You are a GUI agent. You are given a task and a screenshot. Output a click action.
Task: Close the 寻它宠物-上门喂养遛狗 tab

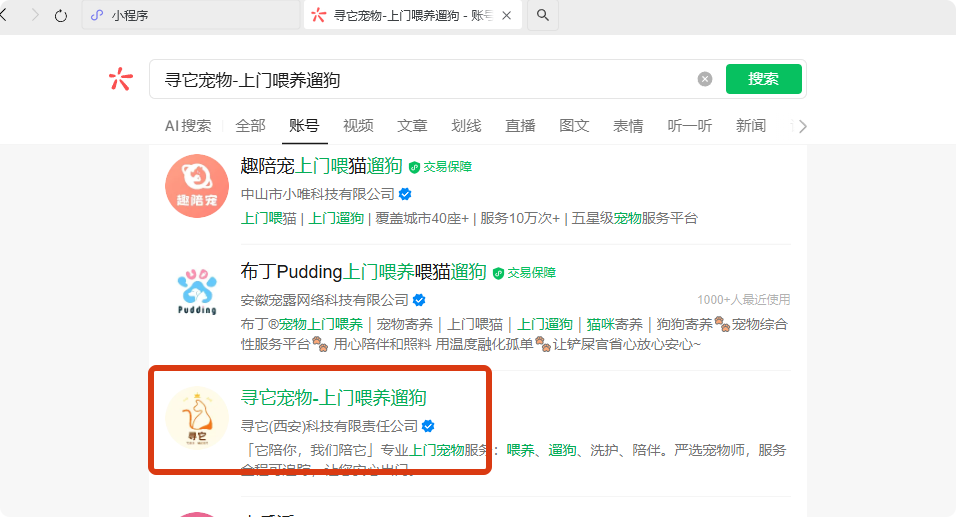[507, 16]
